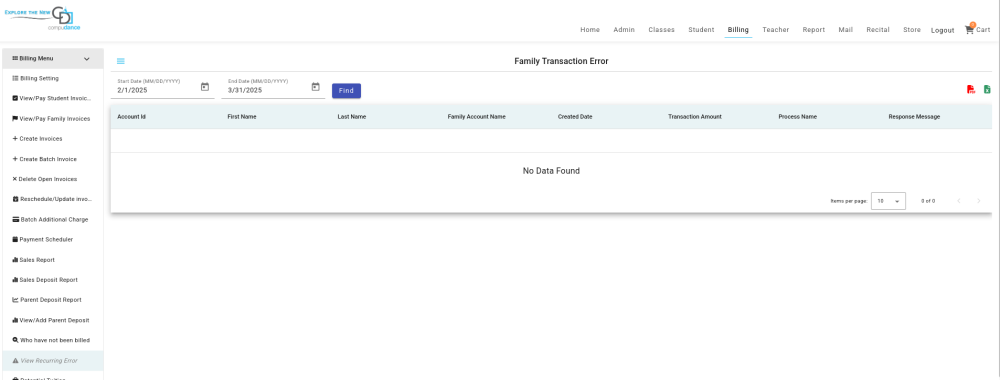Click the Response Message column header
The width and height of the screenshot is (1000, 380).
[914, 117]
